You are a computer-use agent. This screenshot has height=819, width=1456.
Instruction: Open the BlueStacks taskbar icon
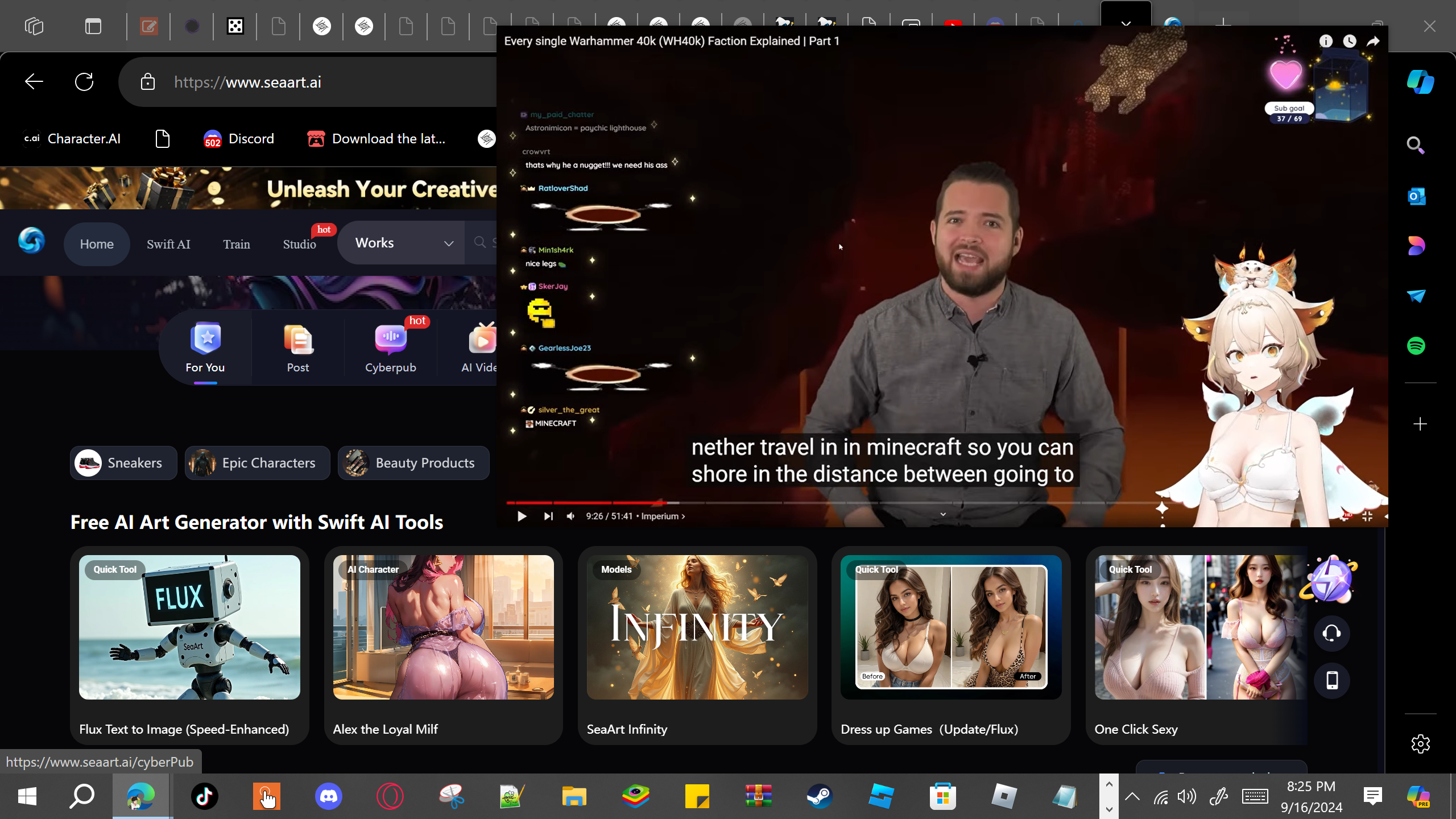click(635, 796)
